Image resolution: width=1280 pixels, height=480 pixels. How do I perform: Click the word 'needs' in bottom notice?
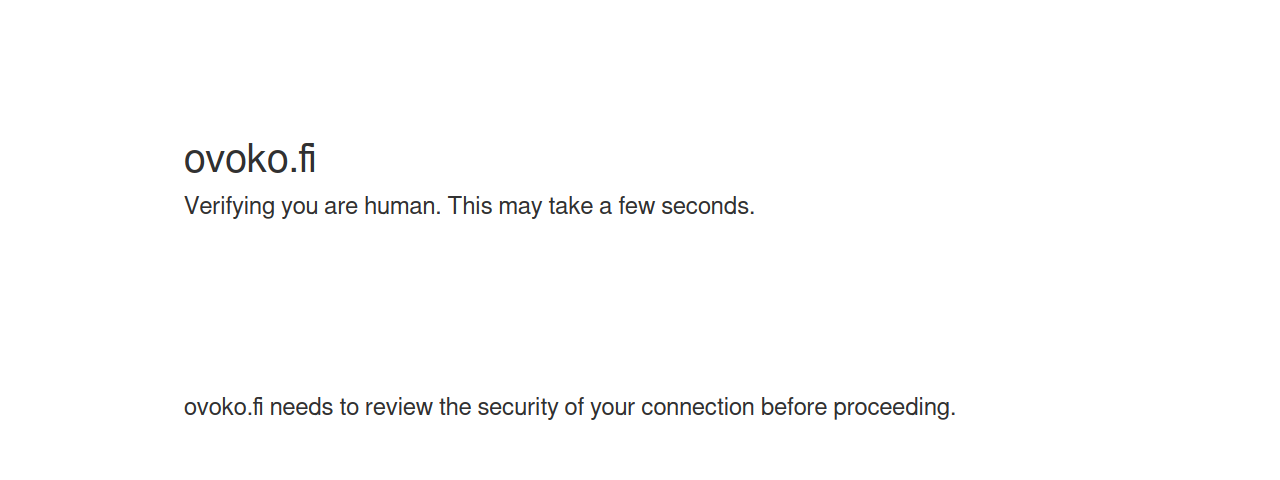click(x=298, y=407)
